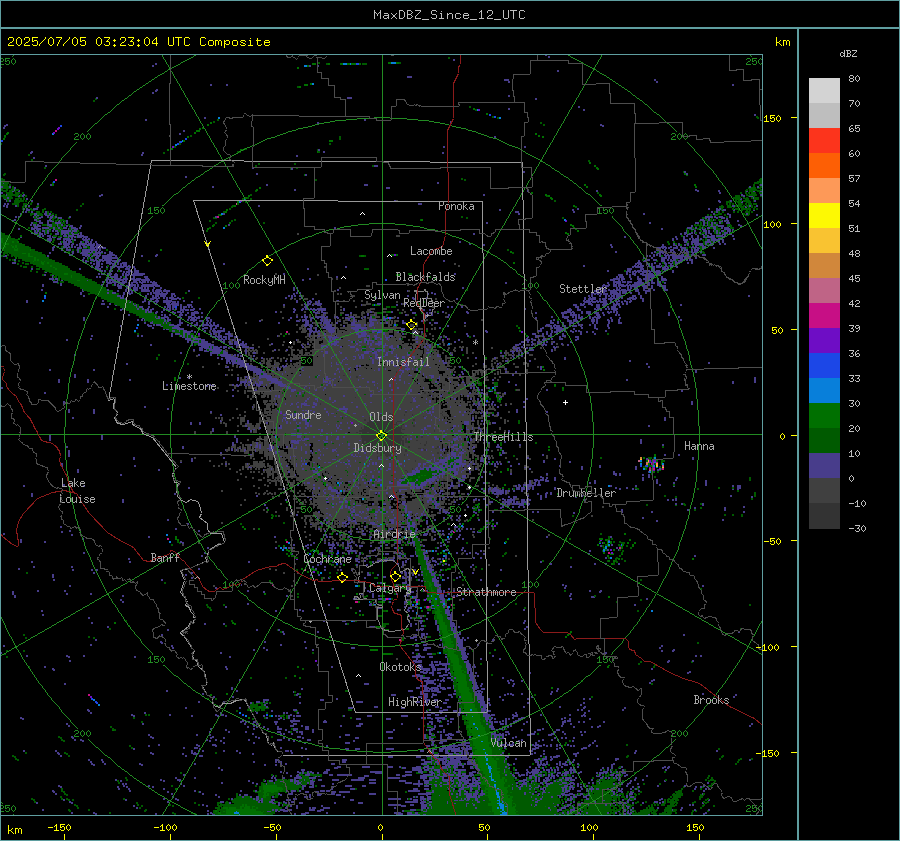Select the purple 36-39 dBZ legend swatch
Image resolution: width=900 pixels, height=841 pixels.
(824, 341)
